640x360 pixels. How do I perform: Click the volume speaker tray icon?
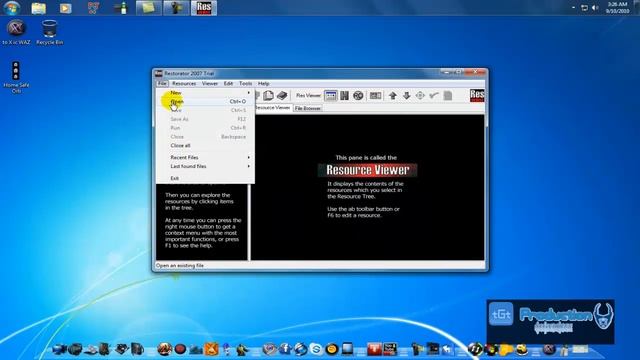tap(595, 8)
